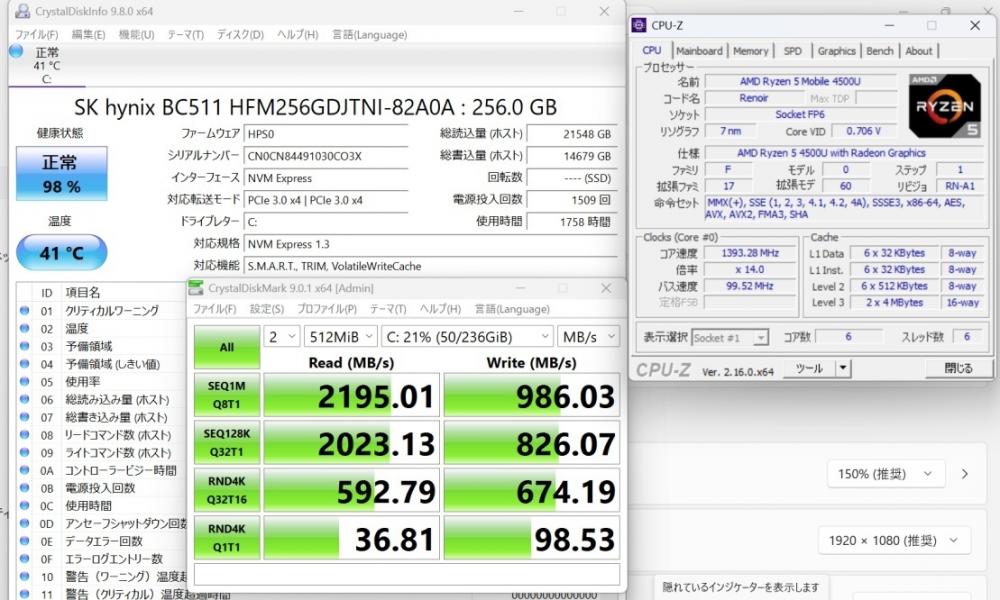Viewport: 1000px width, 600px height.
Task: Click status dot for ID 0C 使用時間
Action: (24, 506)
